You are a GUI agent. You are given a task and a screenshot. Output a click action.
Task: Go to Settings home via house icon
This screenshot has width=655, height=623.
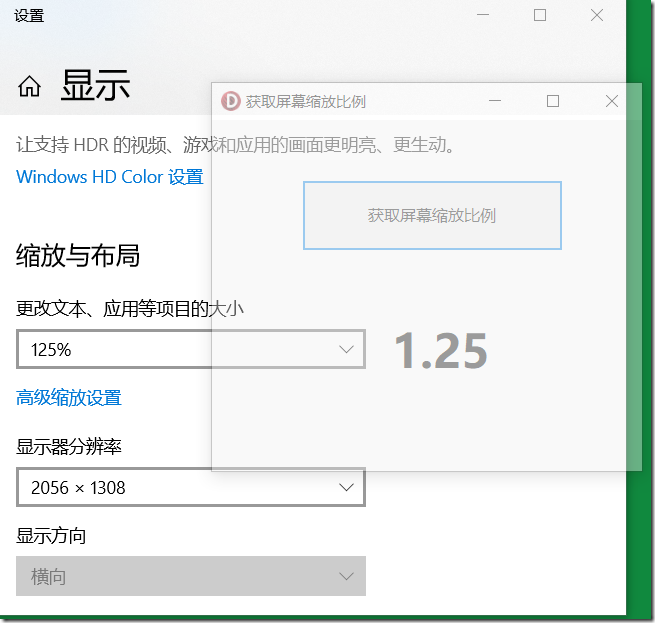[x=29, y=86]
